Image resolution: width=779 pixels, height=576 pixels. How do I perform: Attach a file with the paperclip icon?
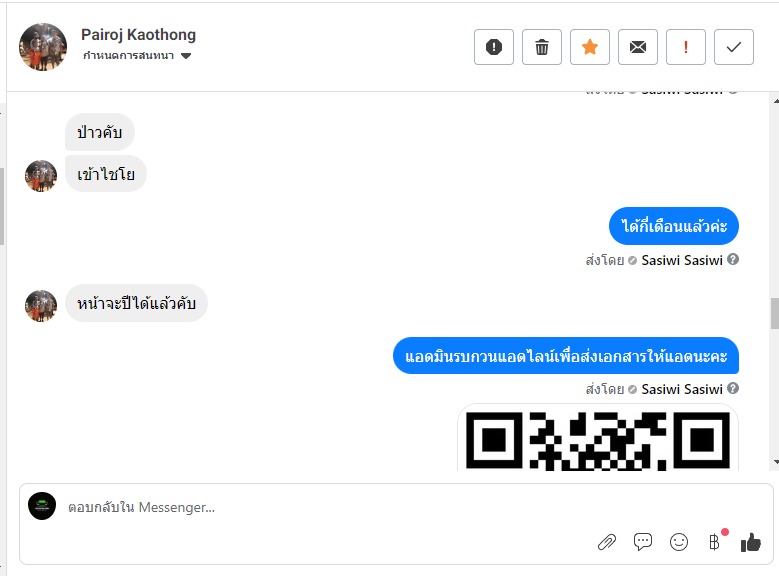(x=607, y=542)
